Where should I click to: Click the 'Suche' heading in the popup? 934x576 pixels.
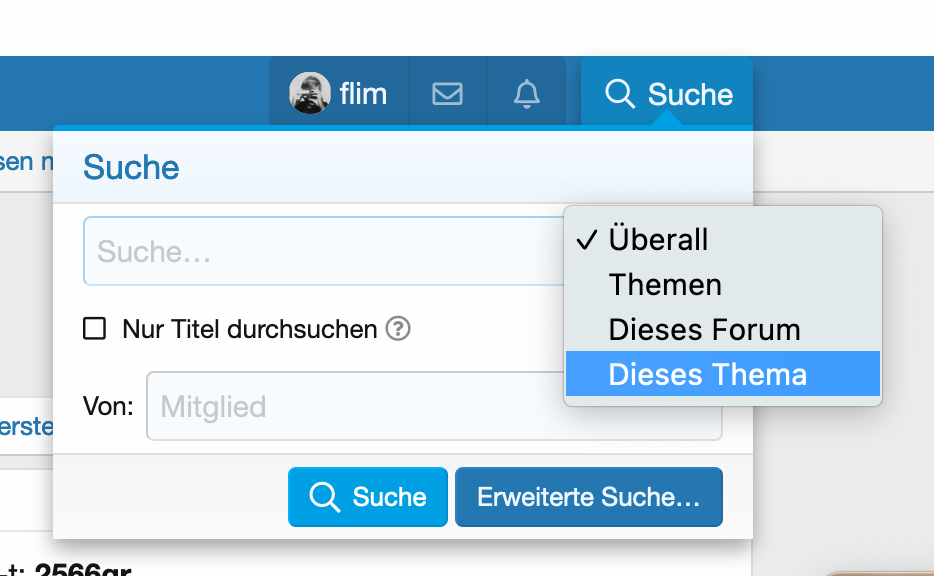coord(131,167)
